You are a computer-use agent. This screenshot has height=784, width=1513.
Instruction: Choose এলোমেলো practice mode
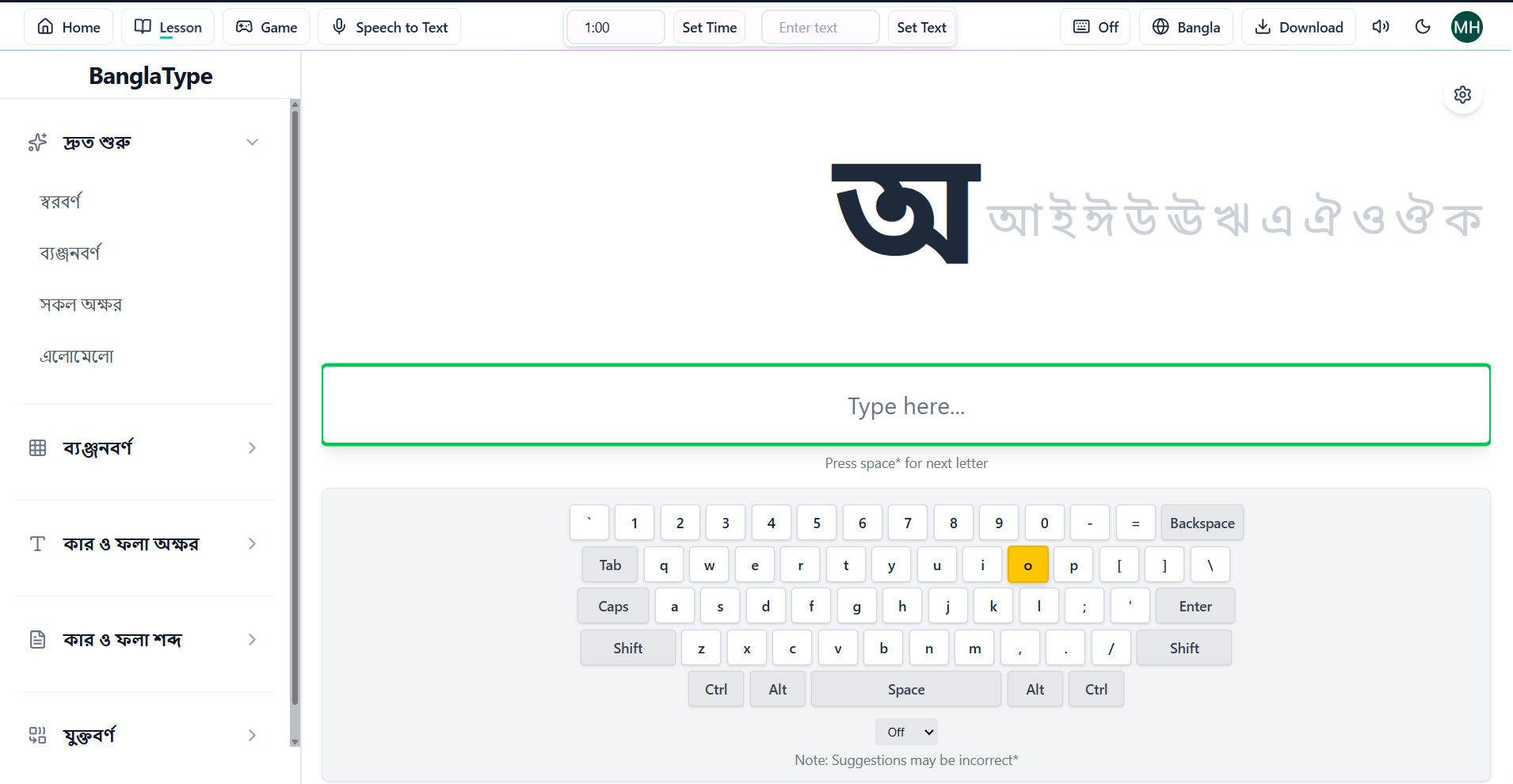pos(76,356)
